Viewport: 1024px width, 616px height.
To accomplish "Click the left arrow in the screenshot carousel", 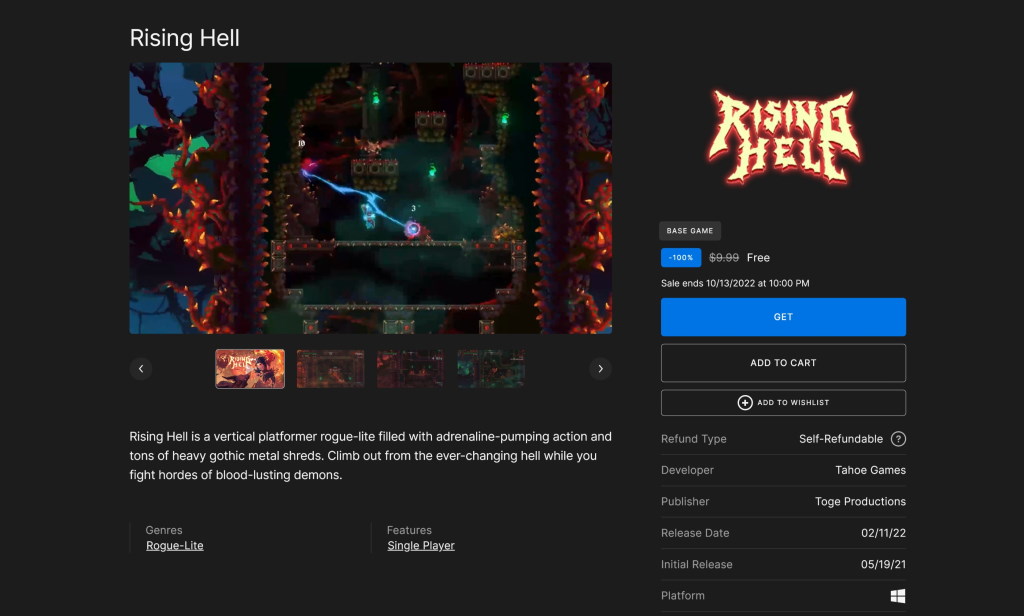I will 141,368.
